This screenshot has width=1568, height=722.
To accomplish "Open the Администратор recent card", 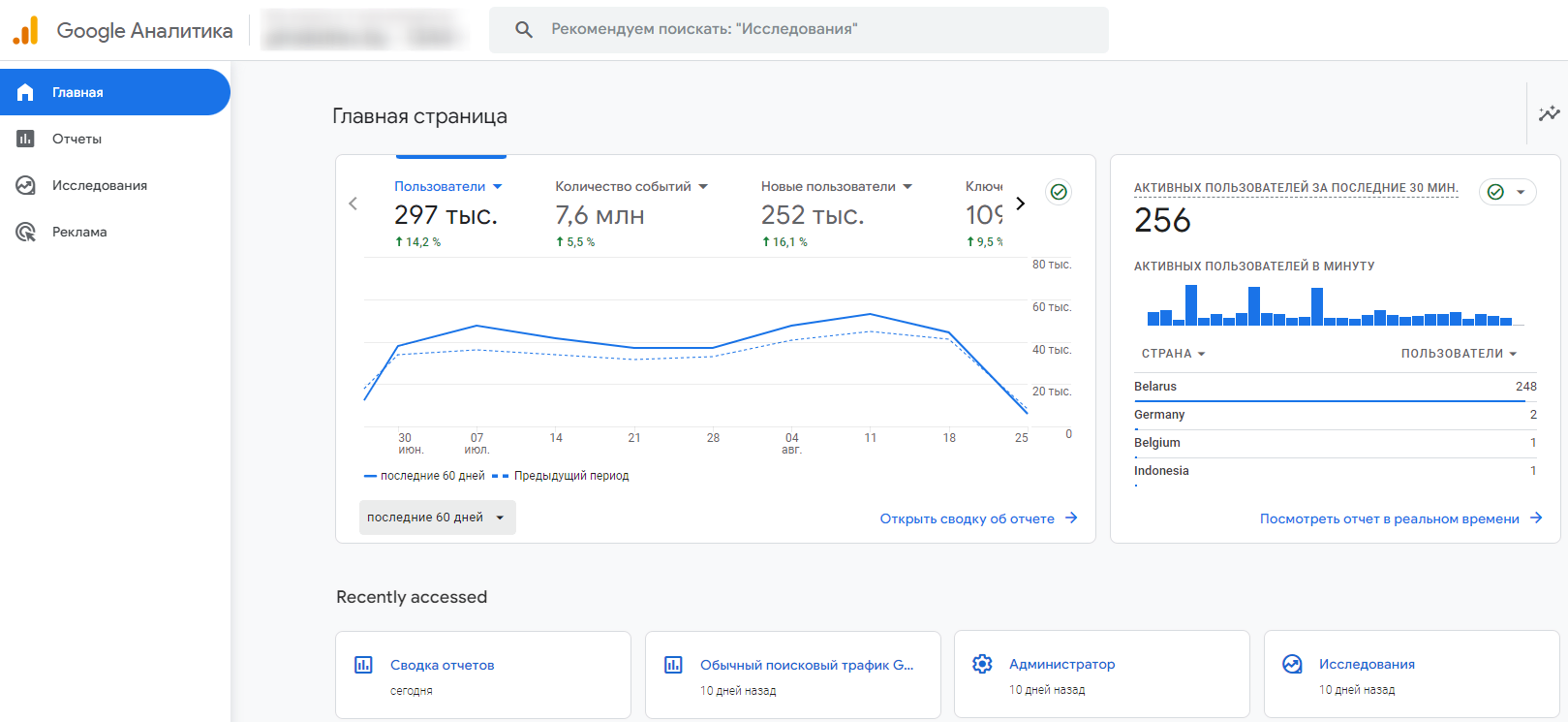I will 1102,675.
